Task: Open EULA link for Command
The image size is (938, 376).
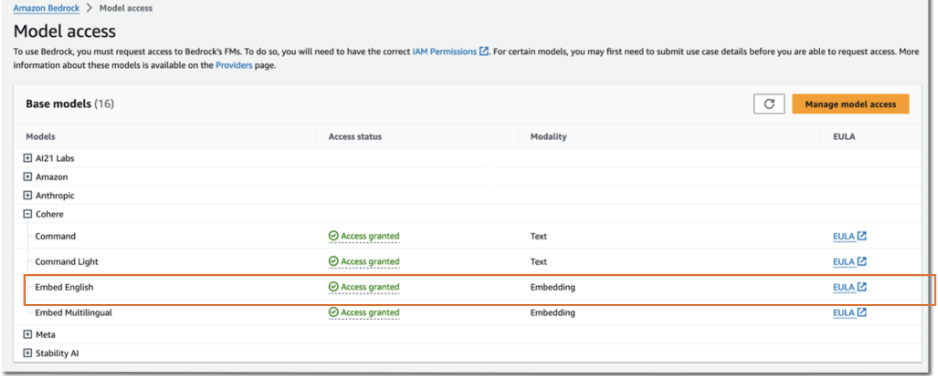Action: 849,236
